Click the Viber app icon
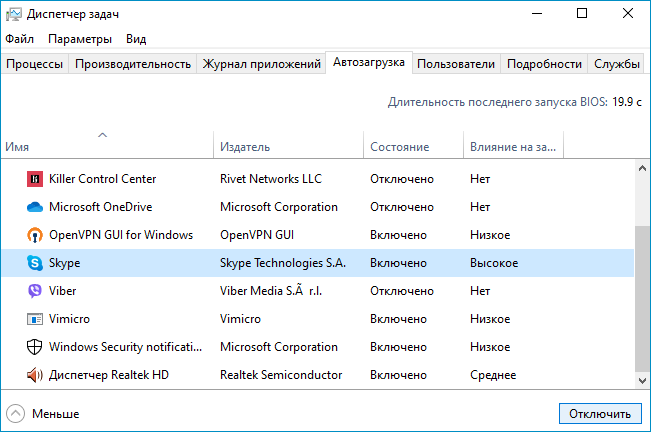Screen dimensions: 651x432 35,291
